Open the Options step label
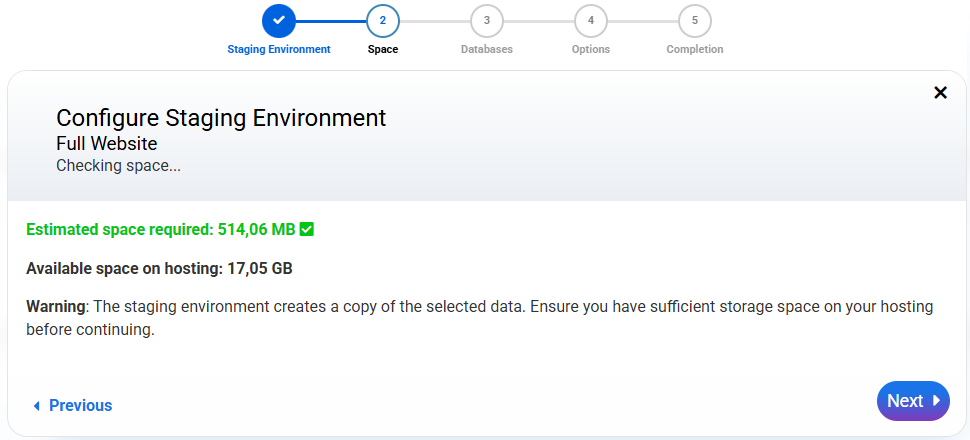The width and height of the screenshot is (970, 440). tap(591, 49)
